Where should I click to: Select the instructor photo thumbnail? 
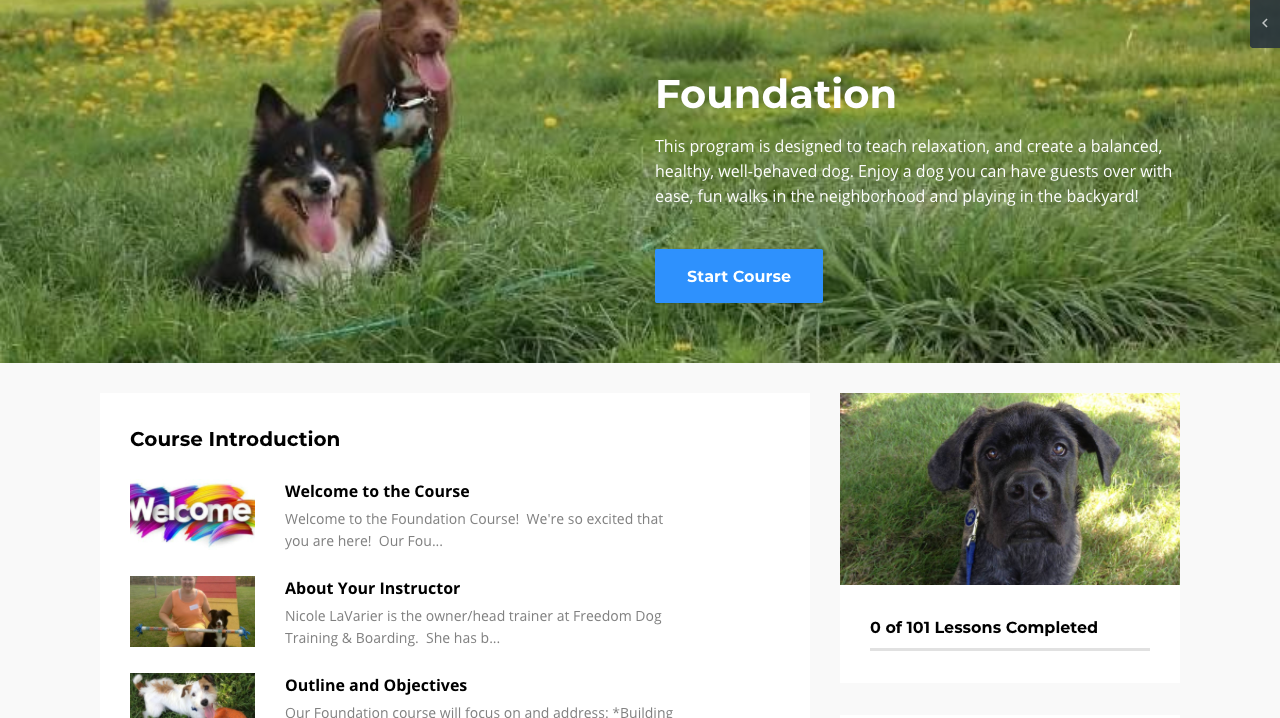coord(192,611)
